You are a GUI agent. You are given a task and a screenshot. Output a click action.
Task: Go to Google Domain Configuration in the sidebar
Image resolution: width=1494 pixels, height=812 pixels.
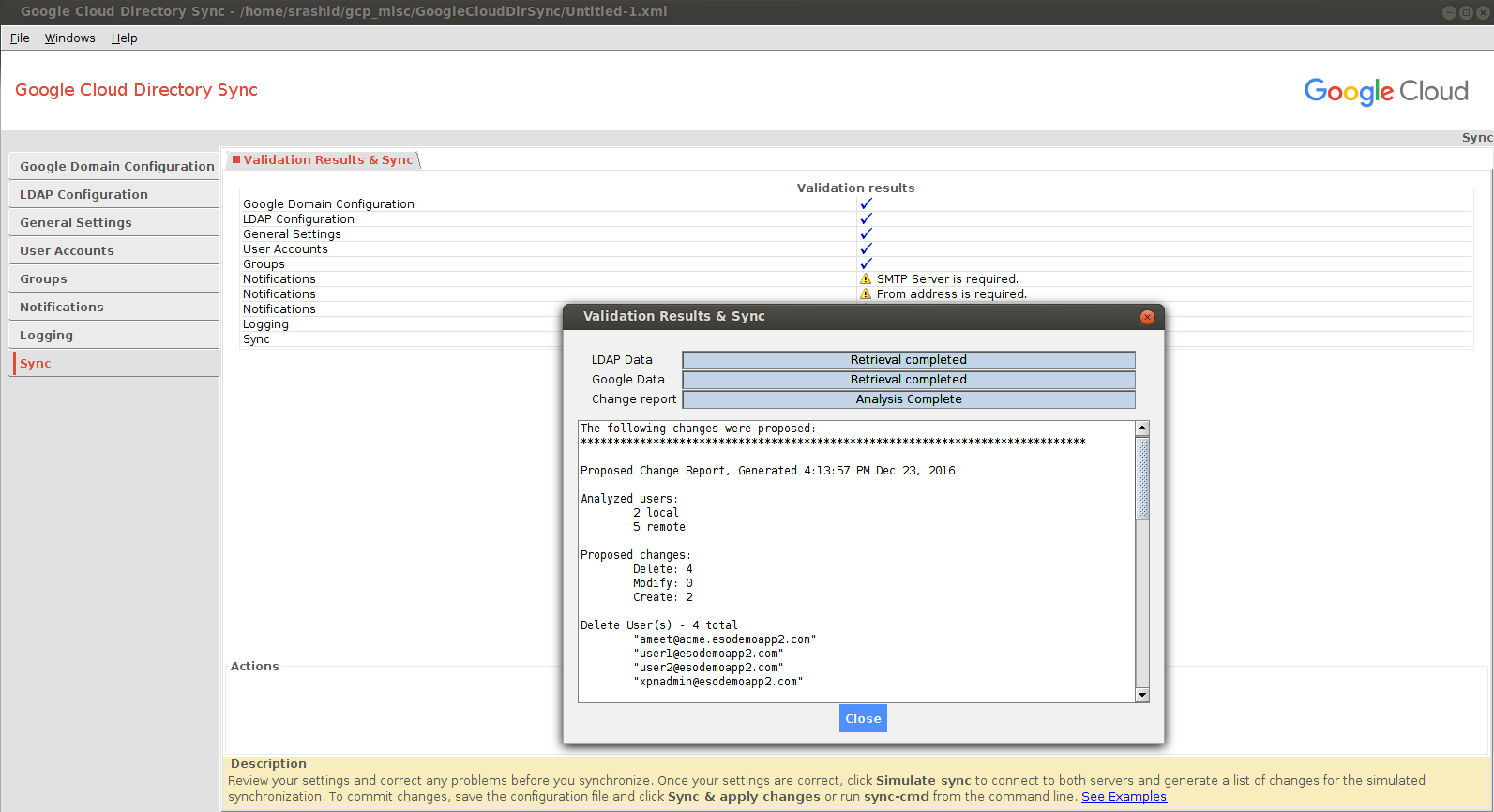(x=114, y=166)
